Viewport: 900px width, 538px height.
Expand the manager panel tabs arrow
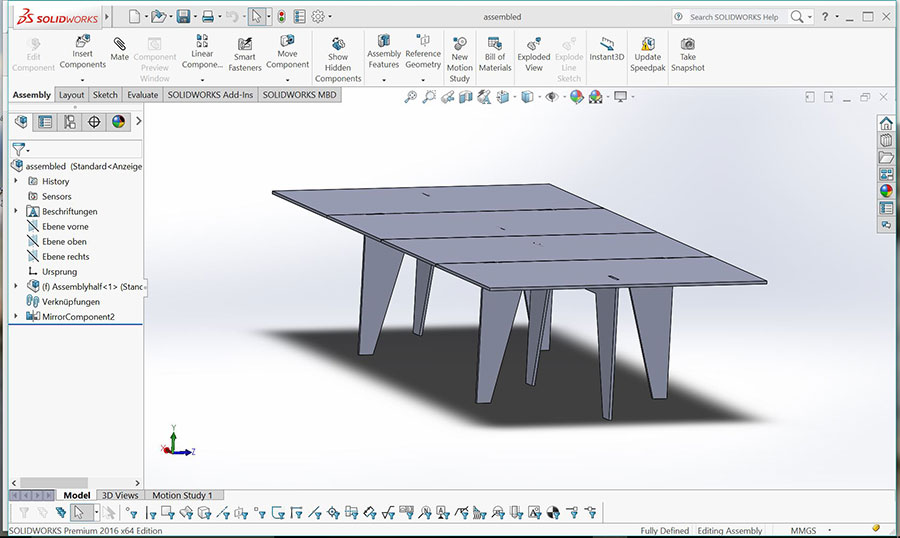click(x=138, y=121)
